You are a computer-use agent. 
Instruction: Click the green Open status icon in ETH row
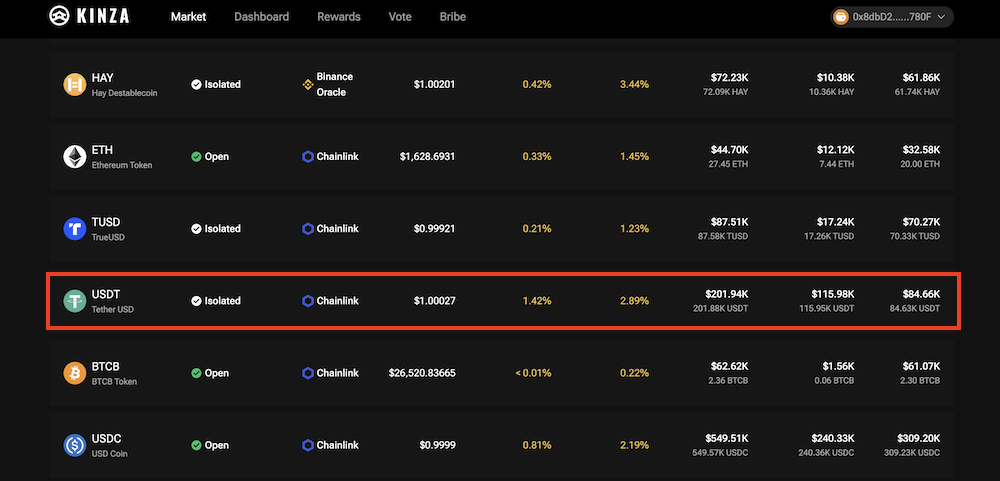[x=196, y=156]
